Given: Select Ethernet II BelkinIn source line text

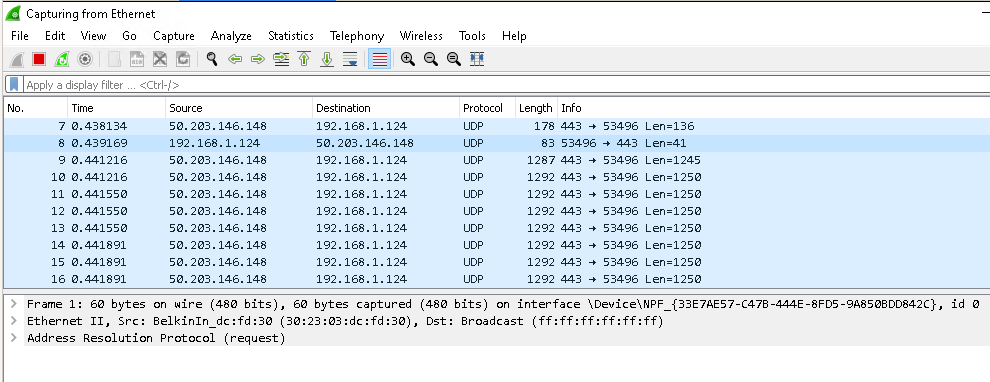Looking at the screenshot, I should click(345, 321).
